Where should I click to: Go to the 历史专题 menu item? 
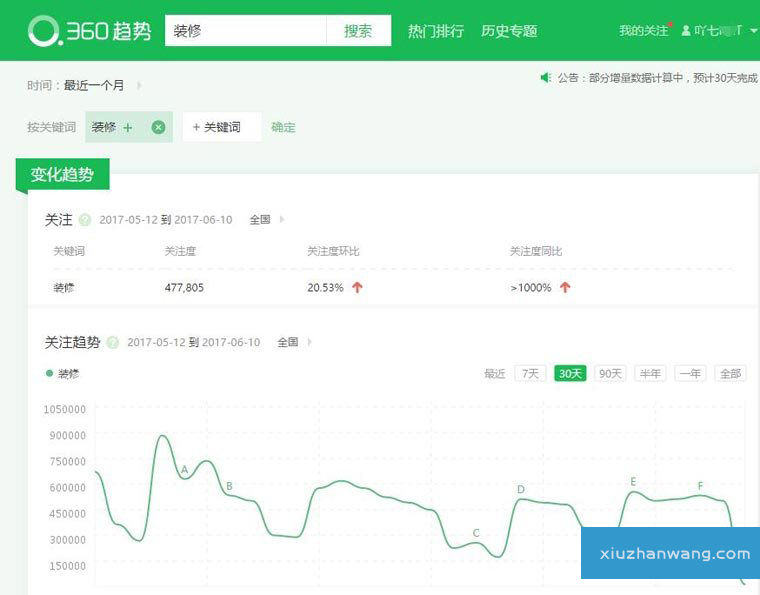coord(509,31)
